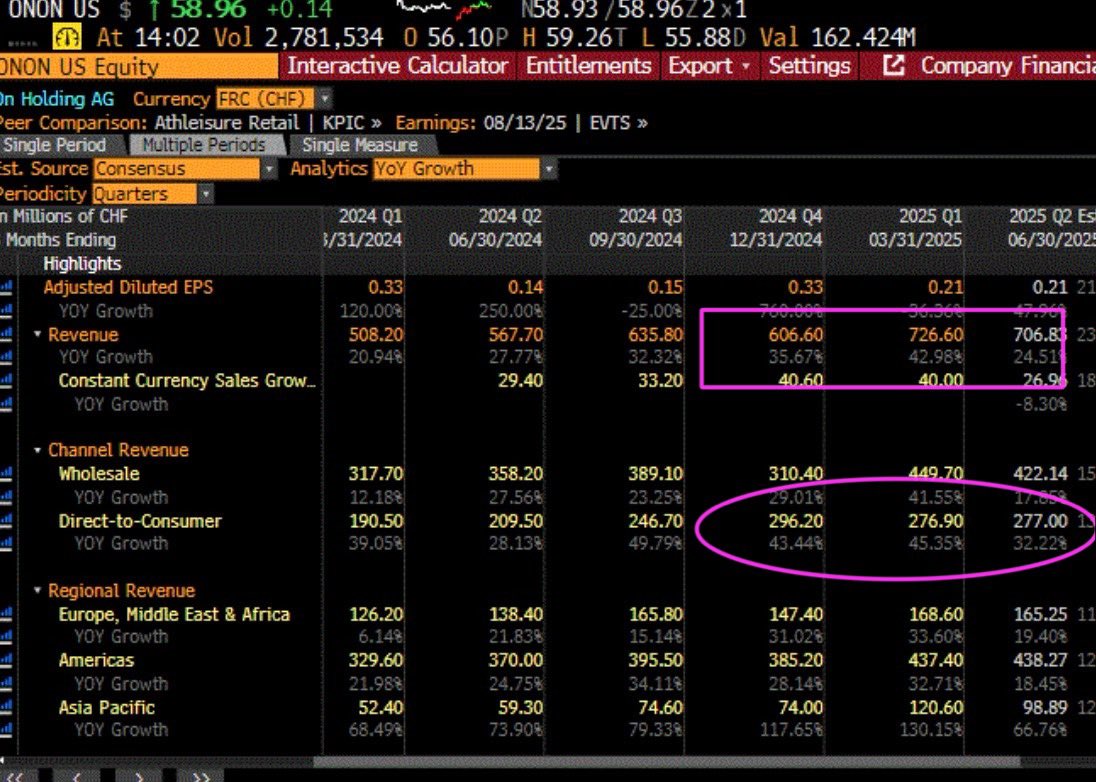
Task: Open the Export dropdown arrow
Action: coord(746,66)
